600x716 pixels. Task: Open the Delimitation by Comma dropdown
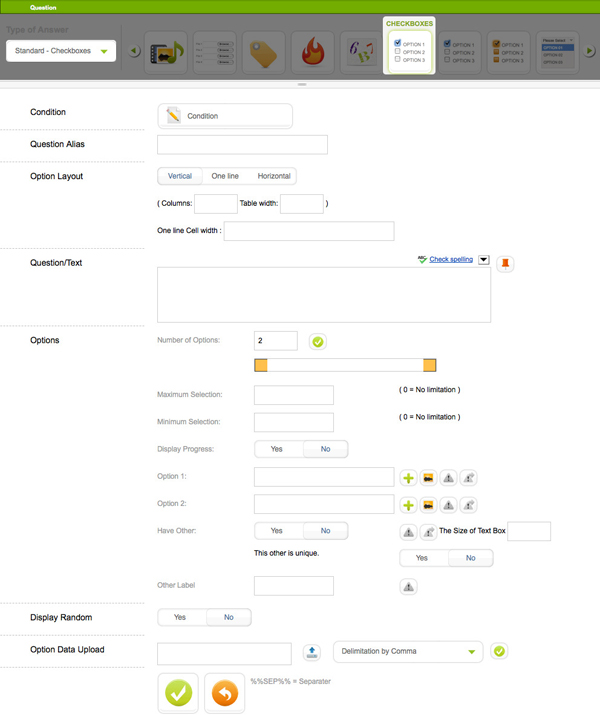[x=408, y=651]
